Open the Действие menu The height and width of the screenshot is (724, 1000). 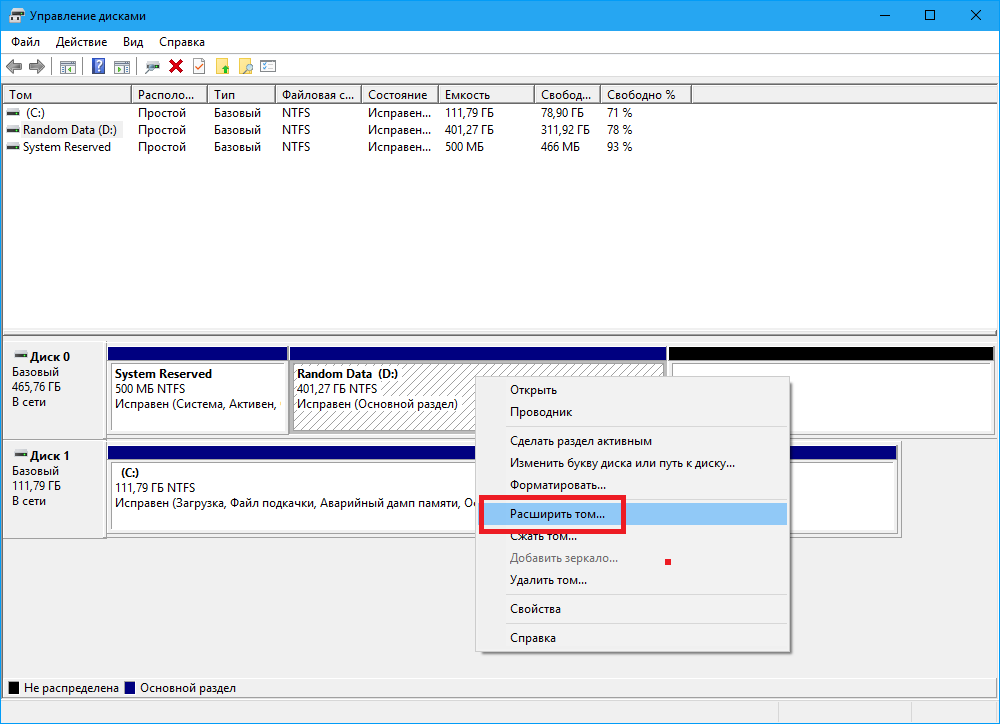(x=81, y=42)
